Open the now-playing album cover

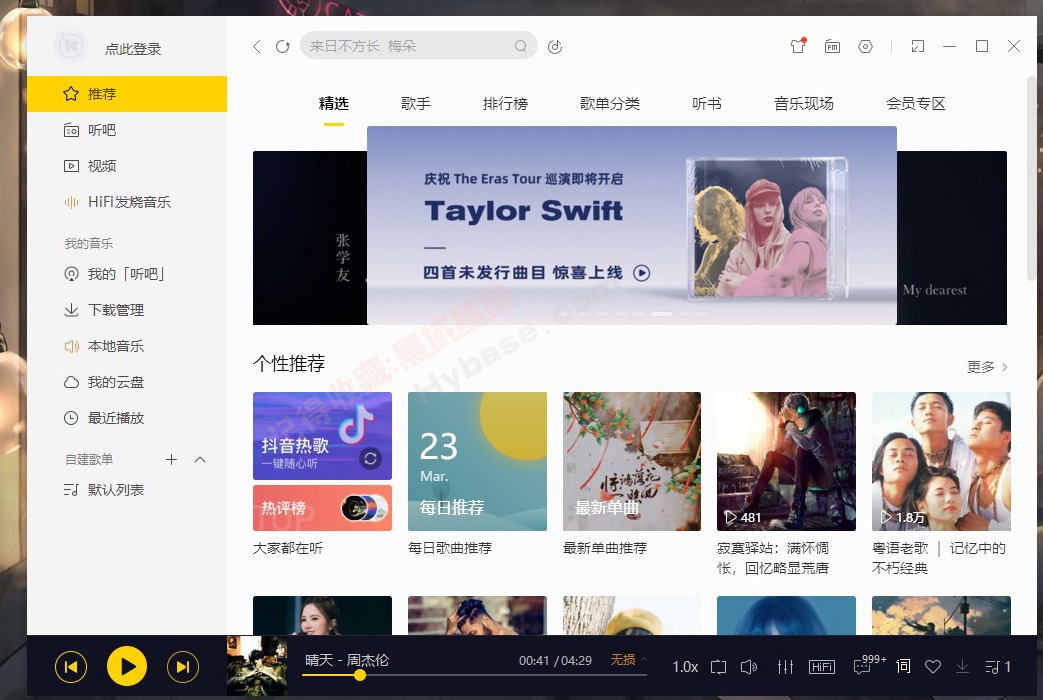click(257, 665)
